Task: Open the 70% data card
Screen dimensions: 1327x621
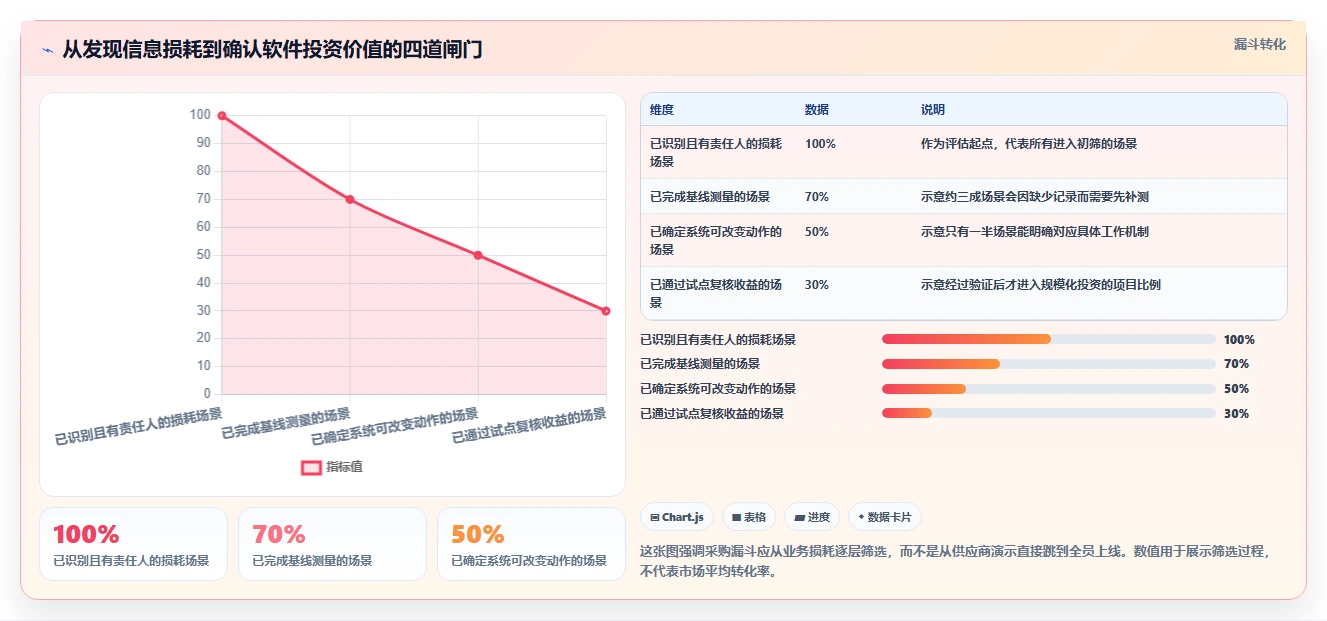Action: coord(332,544)
